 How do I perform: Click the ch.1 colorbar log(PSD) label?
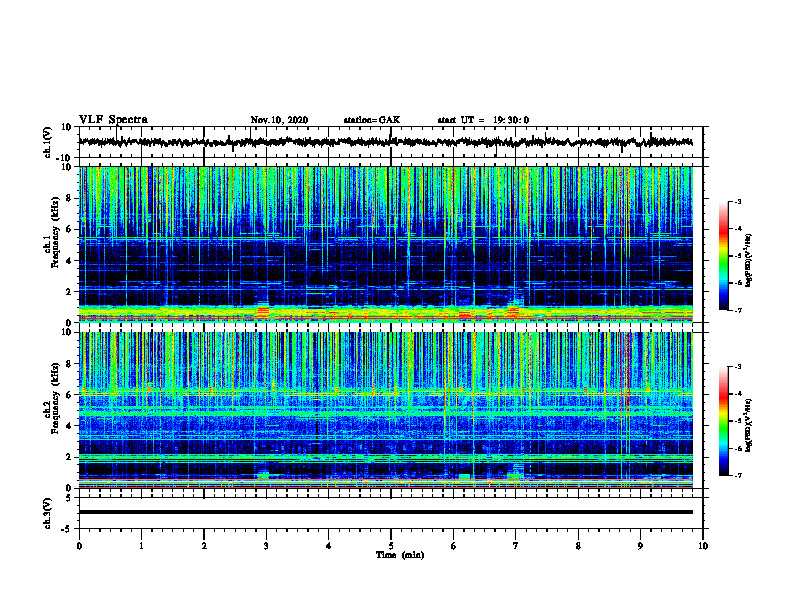[x=748, y=260]
